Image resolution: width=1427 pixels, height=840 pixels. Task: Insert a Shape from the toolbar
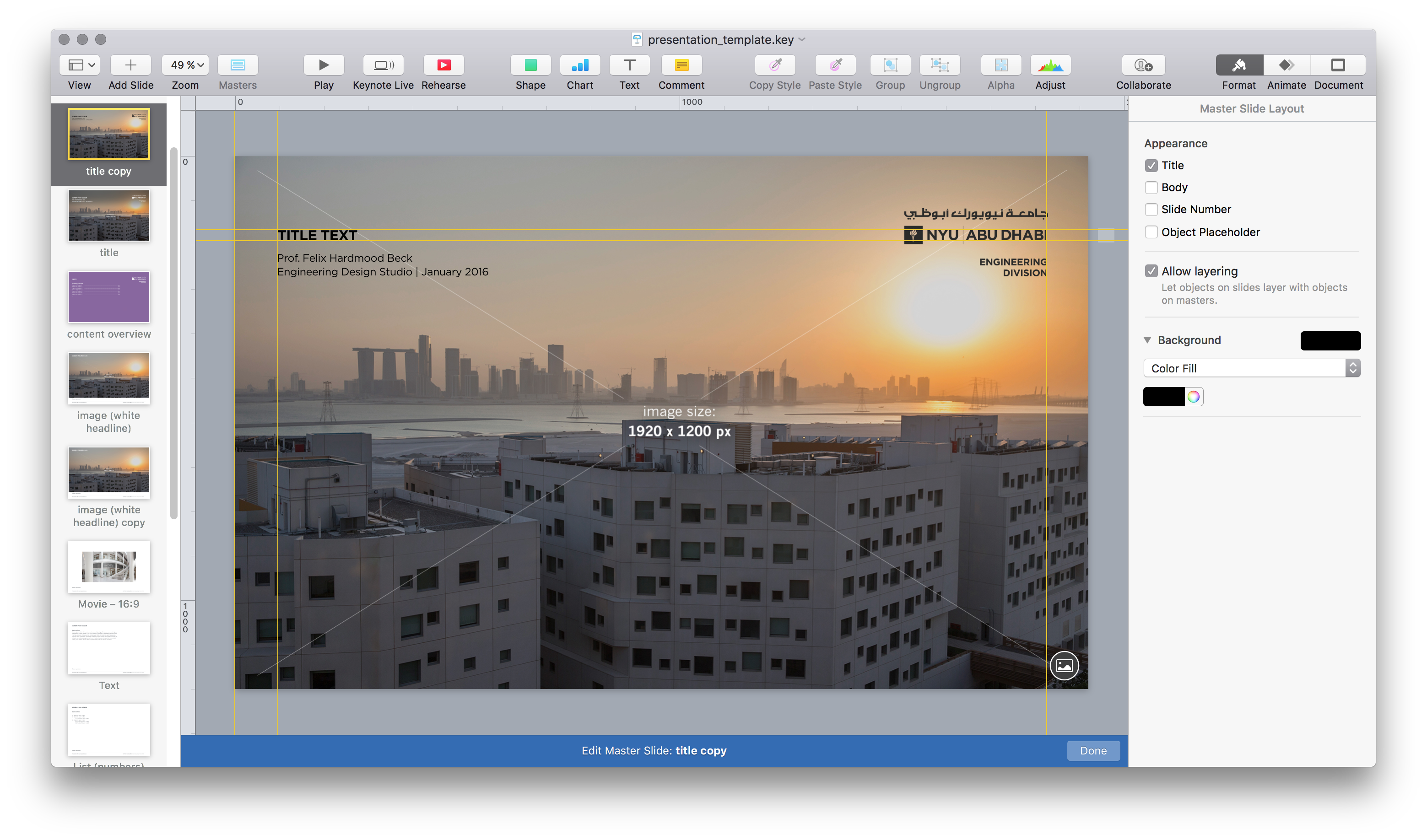coord(530,65)
